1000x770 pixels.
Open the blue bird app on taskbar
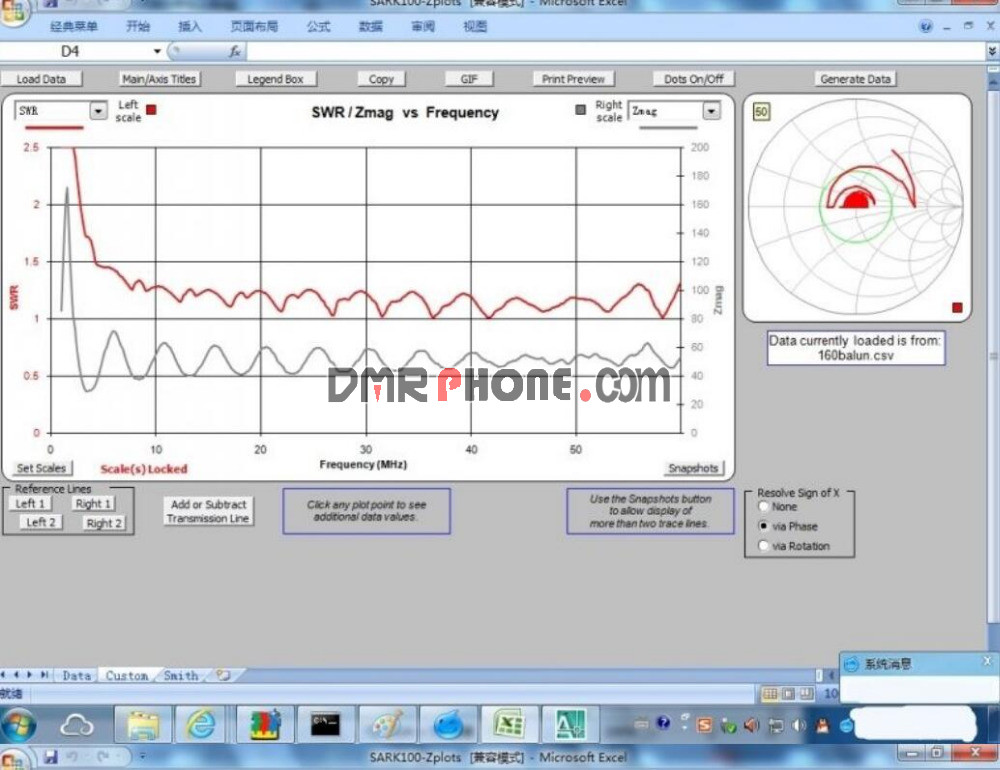click(448, 725)
